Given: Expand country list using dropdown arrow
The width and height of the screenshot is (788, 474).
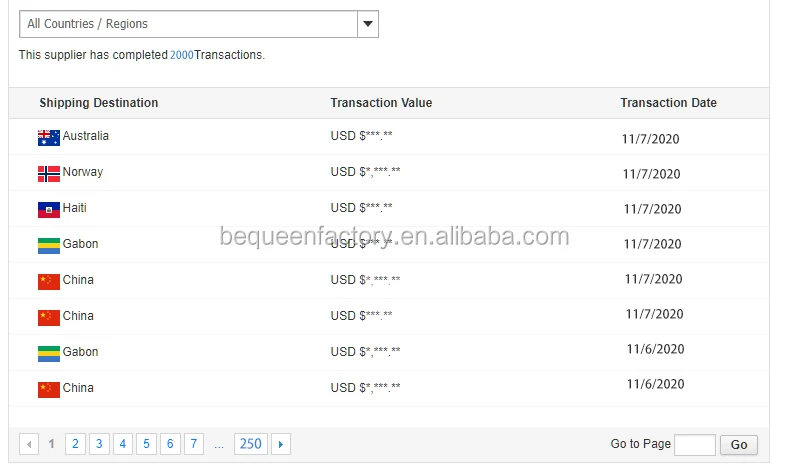Looking at the screenshot, I should tap(367, 24).
